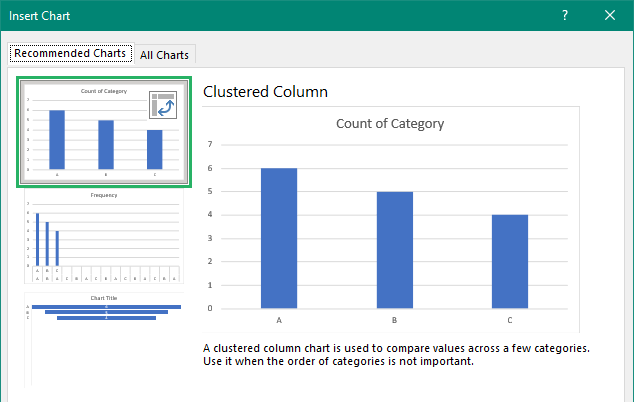Screen dimensions: 634x402
Task: Click axis label 0 in the preview chart
Action: pos(210,309)
